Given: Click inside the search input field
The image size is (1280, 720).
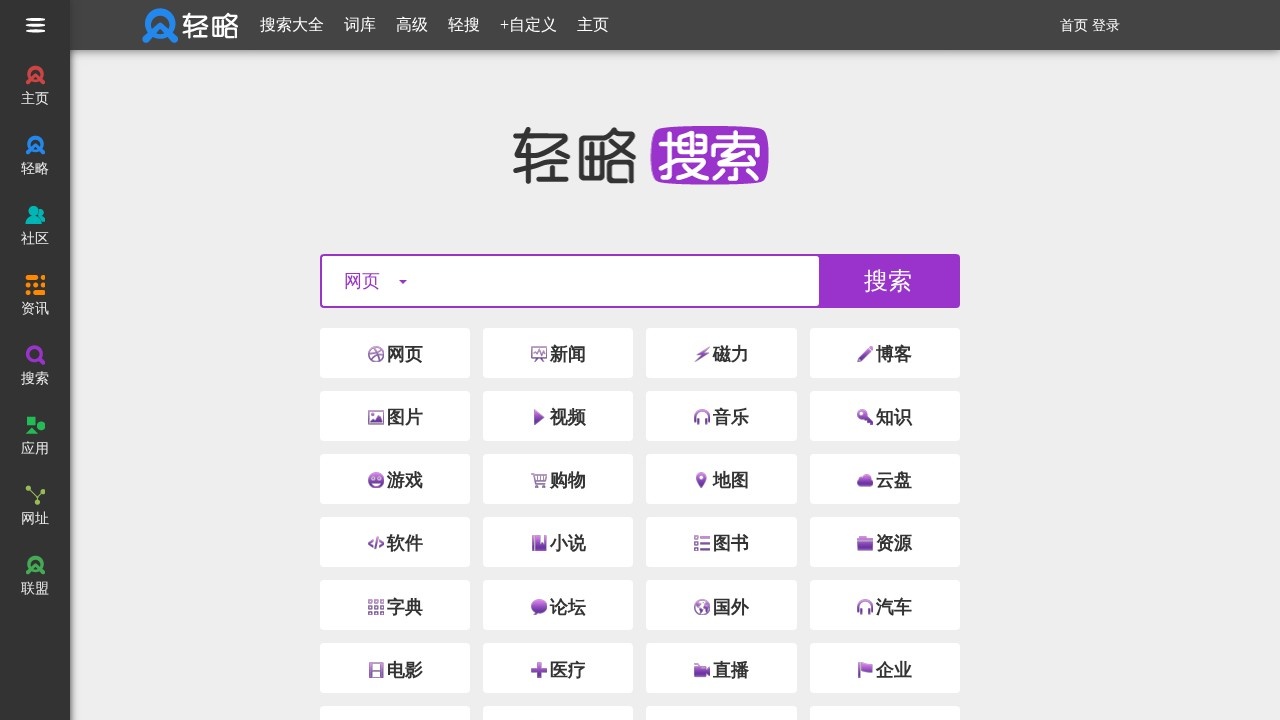Looking at the screenshot, I should tap(600, 281).
